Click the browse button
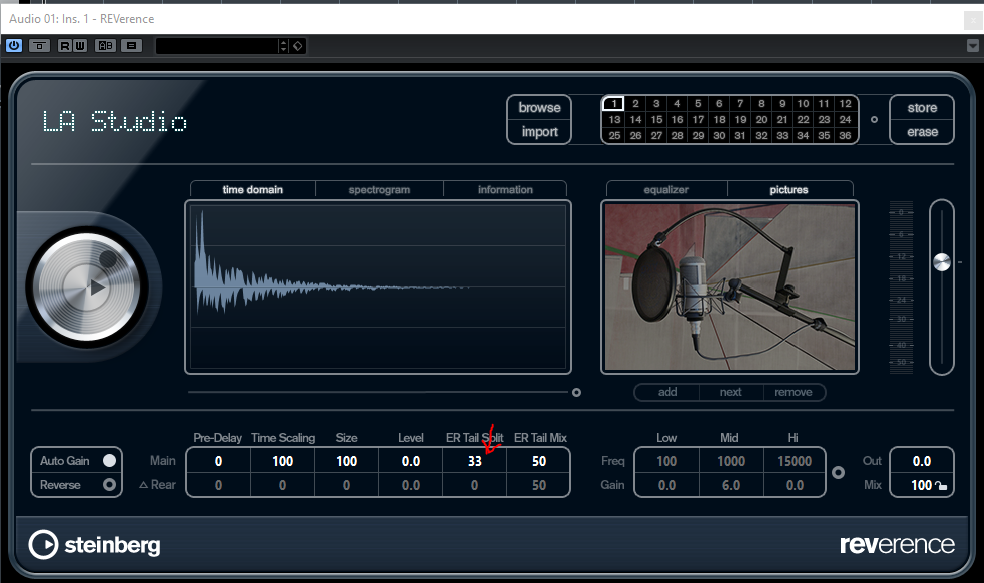This screenshot has height=583, width=984. coord(539,107)
